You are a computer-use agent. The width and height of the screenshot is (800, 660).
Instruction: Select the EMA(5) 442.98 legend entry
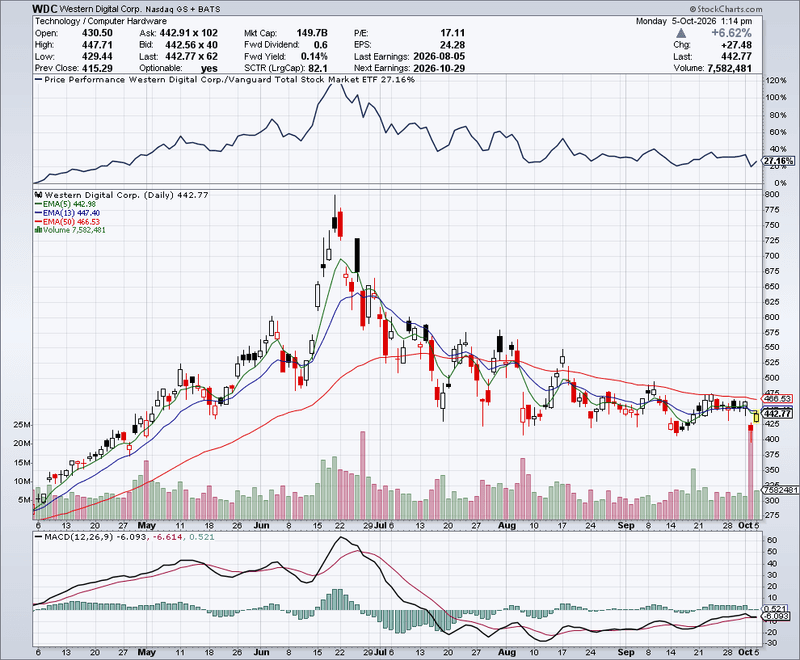tap(65, 204)
